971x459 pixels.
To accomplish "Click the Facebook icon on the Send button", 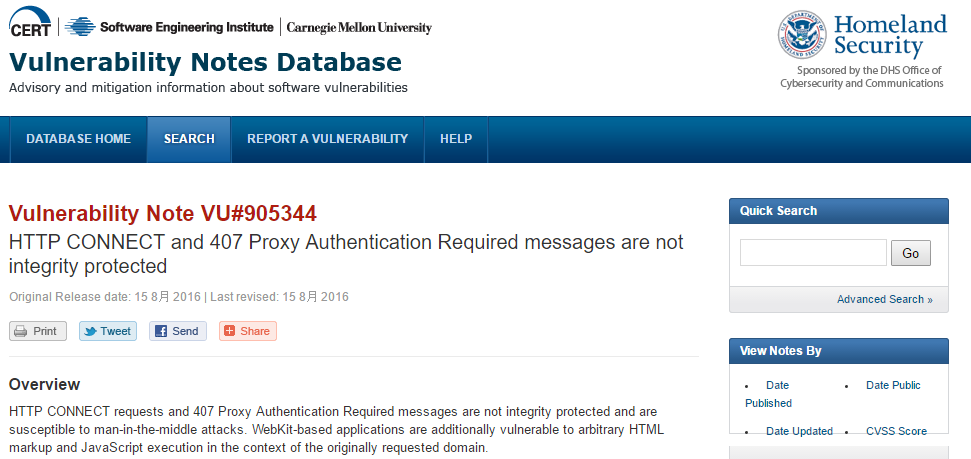I will (x=161, y=331).
